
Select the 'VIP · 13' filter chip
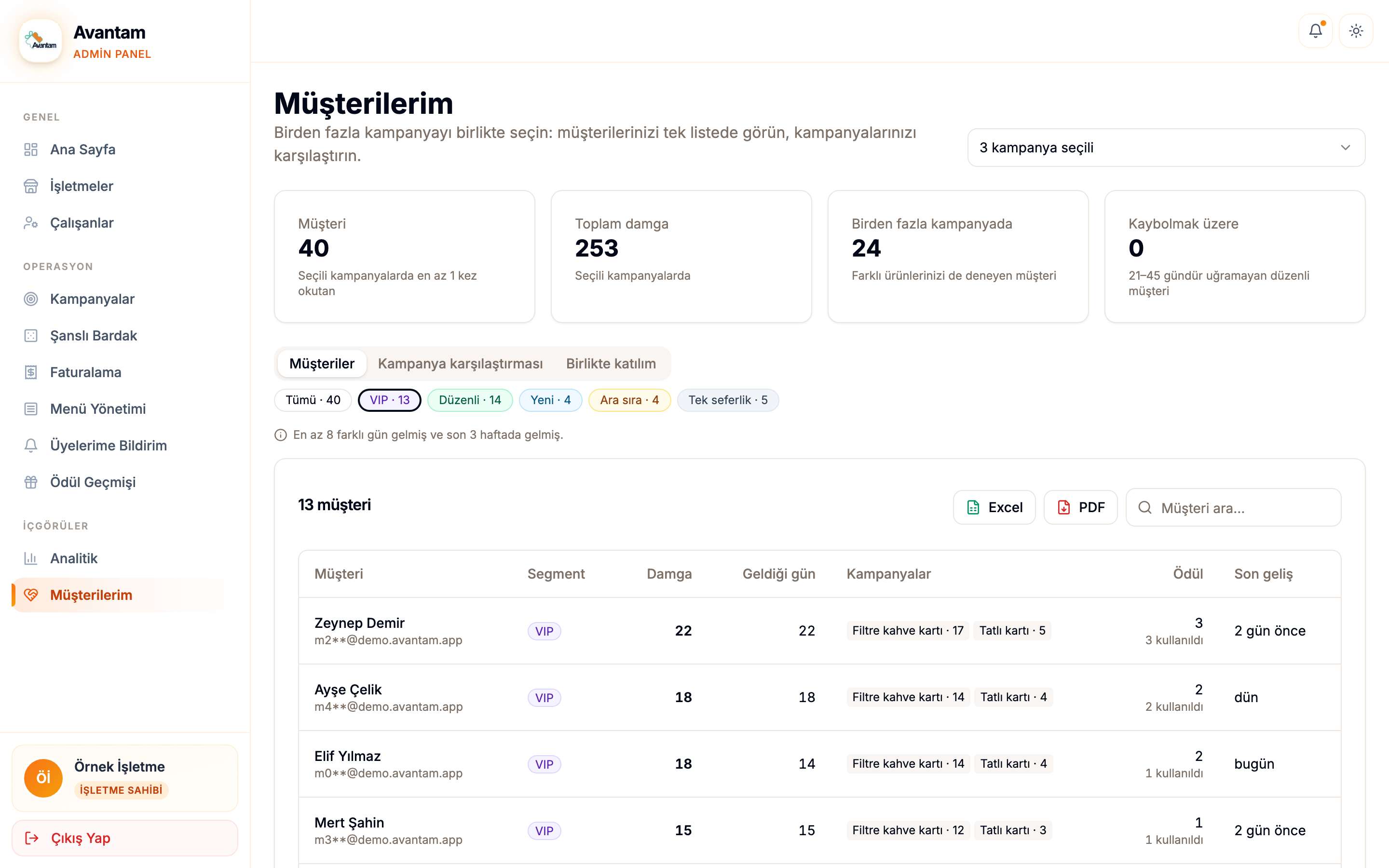[390, 400]
